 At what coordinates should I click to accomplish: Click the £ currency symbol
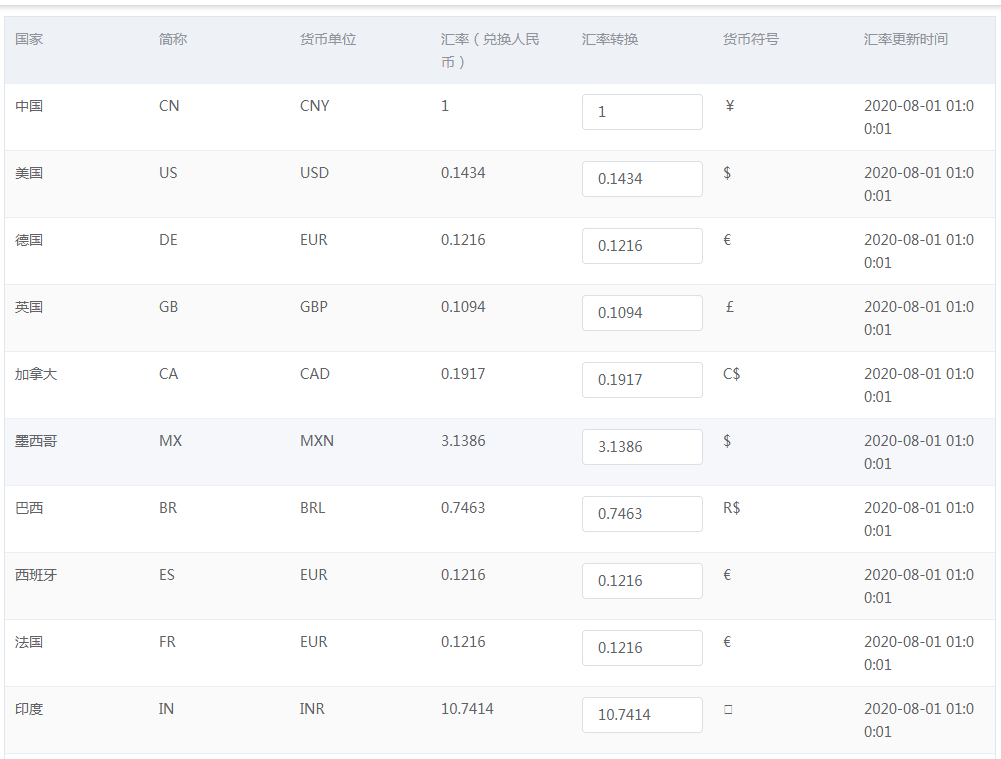730,307
